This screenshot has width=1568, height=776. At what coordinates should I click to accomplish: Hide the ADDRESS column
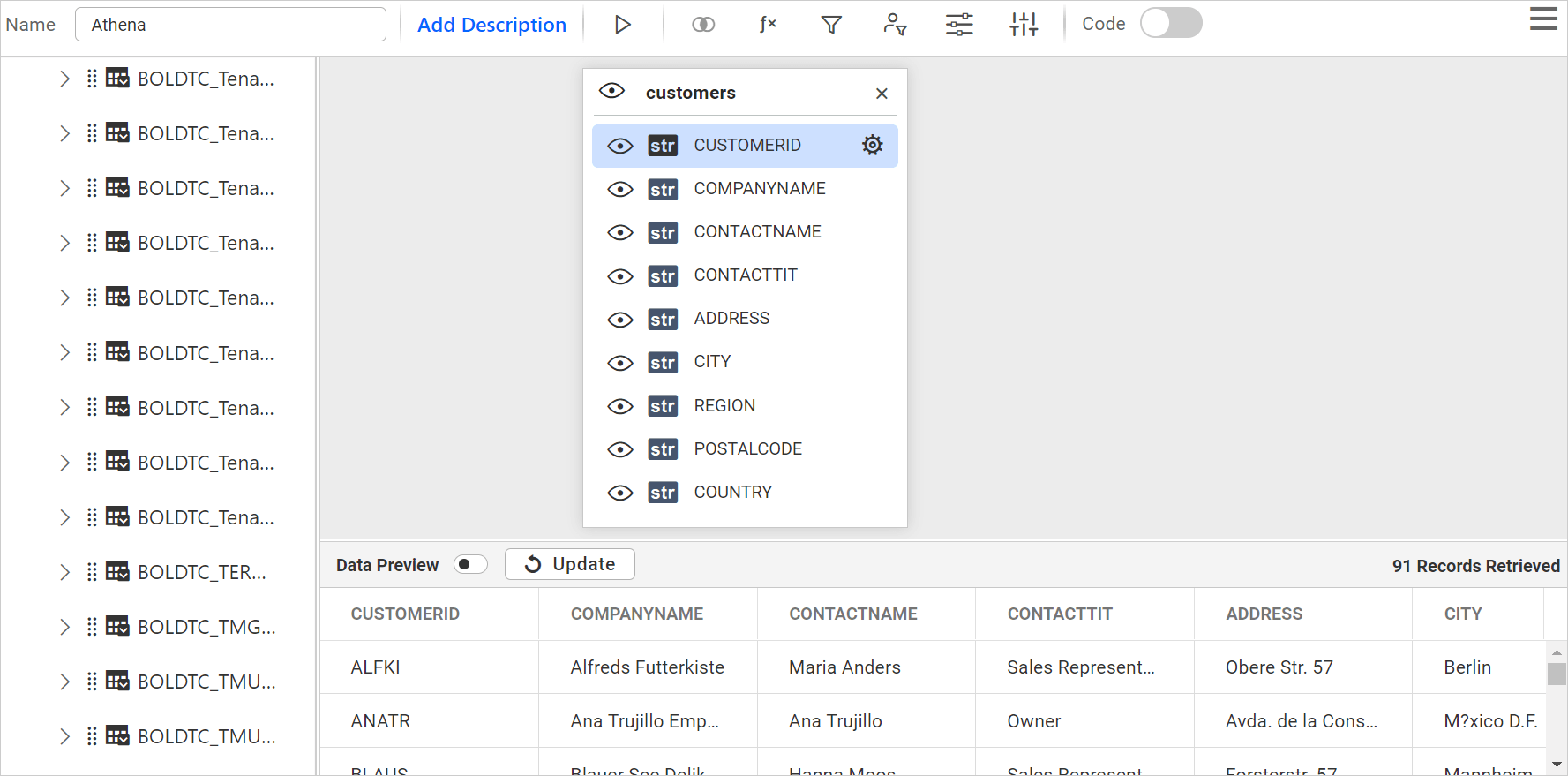click(x=620, y=319)
